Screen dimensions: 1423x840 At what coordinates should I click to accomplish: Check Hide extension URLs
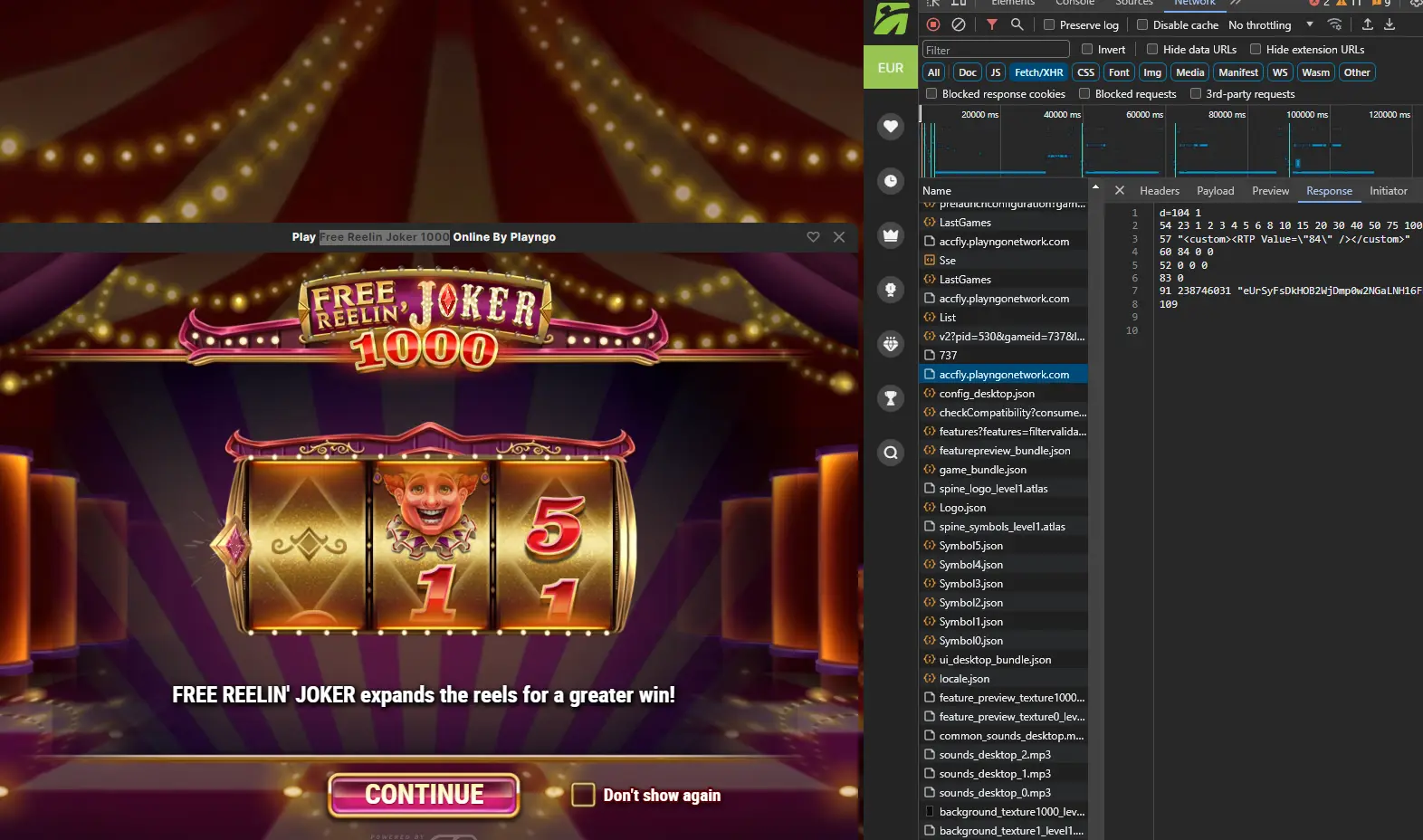pyautogui.click(x=1256, y=49)
